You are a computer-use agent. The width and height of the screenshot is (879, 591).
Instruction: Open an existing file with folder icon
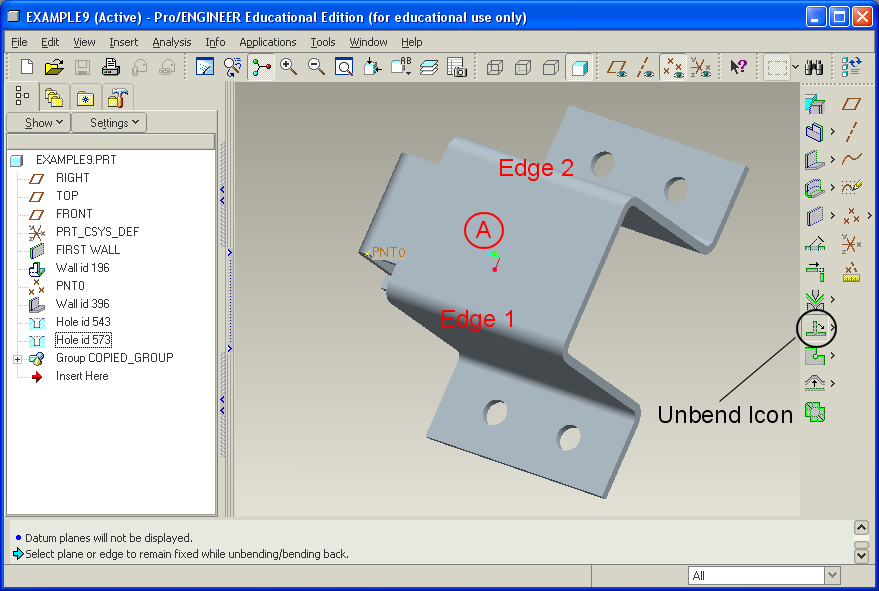[54, 67]
